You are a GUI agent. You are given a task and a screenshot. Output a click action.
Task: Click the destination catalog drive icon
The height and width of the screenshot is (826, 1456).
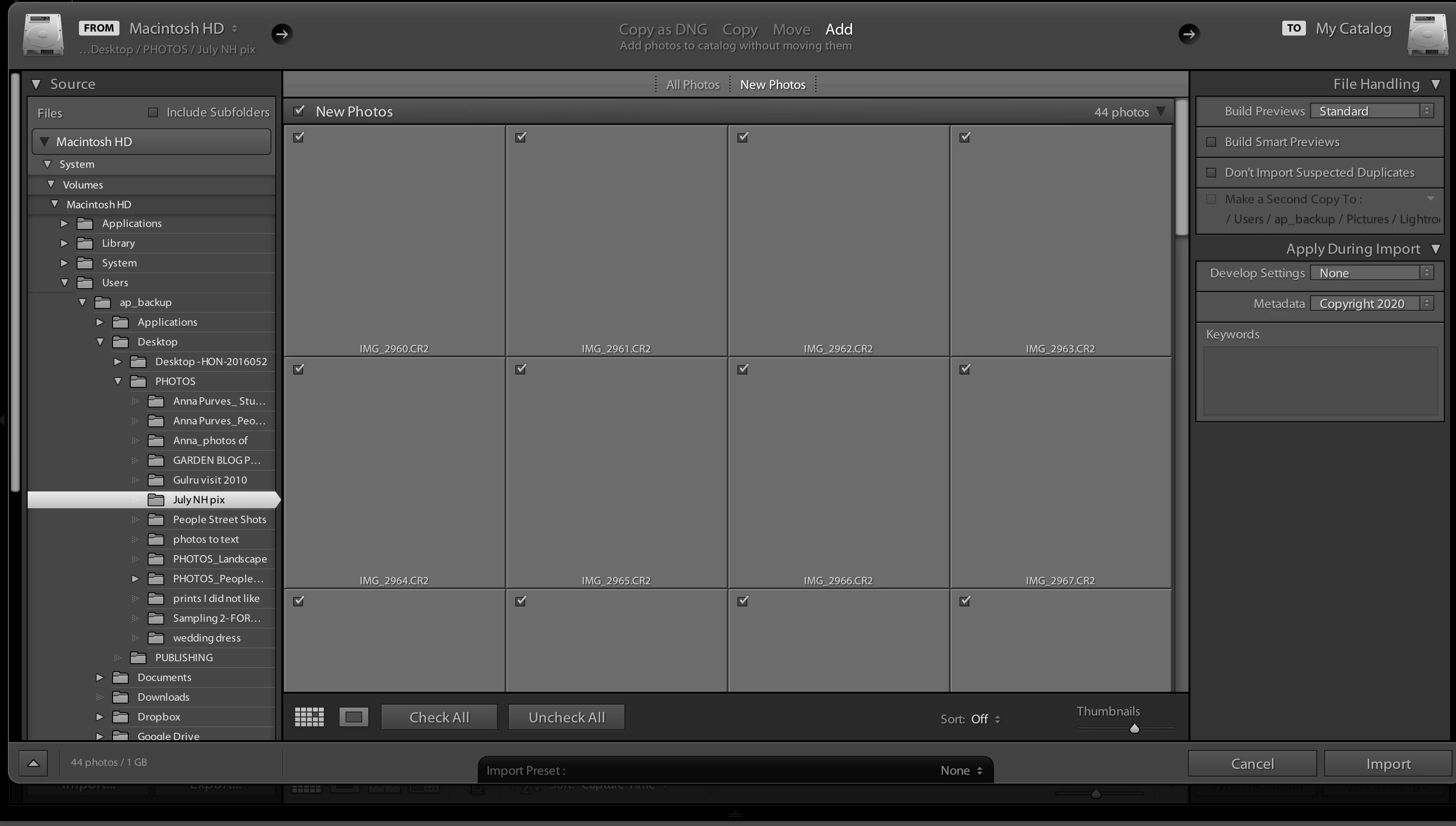[x=1428, y=35]
